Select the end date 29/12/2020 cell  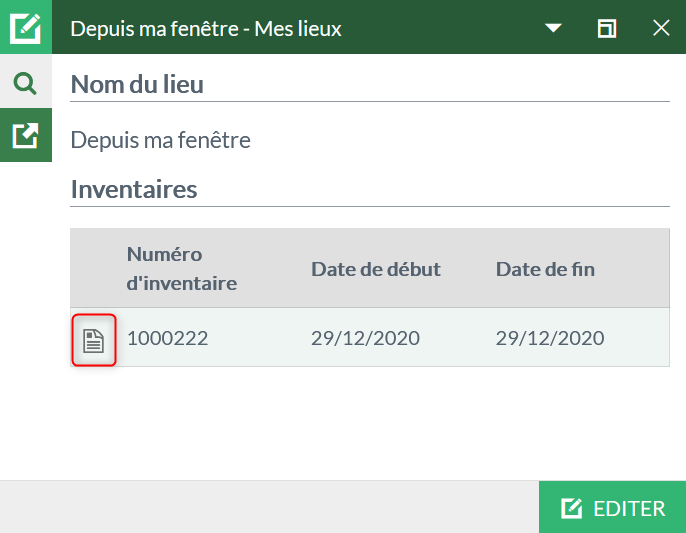[550, 338]
